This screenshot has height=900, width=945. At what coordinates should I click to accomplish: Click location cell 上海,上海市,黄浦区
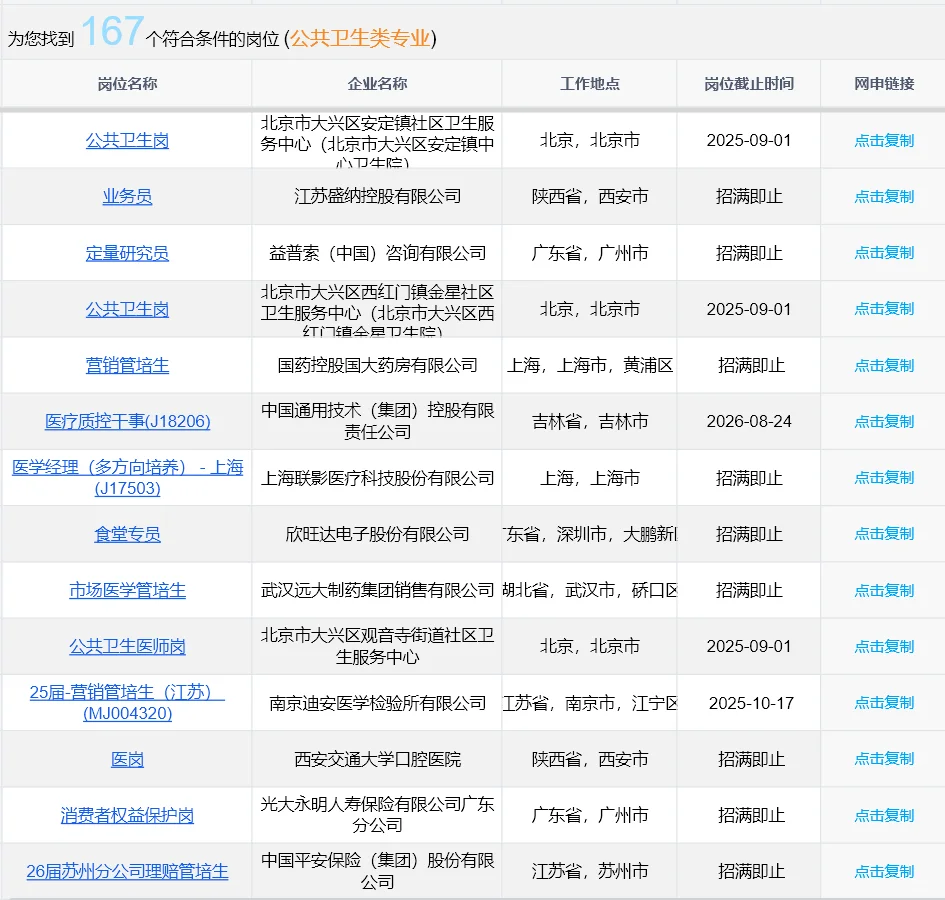(x=589, y=365)
